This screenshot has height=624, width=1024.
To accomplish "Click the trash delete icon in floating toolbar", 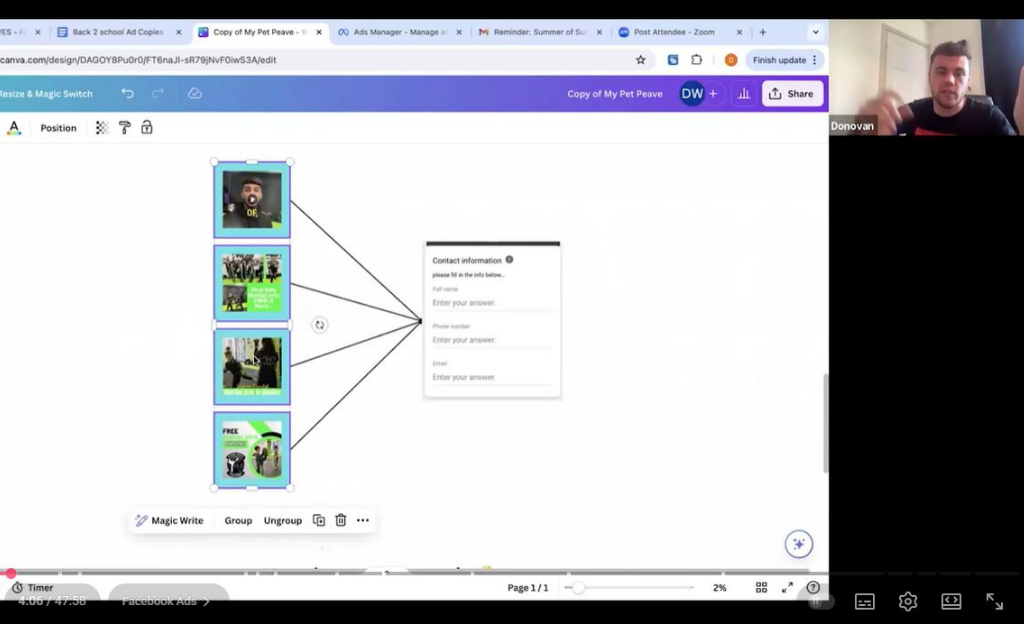I will pos(341,520).
